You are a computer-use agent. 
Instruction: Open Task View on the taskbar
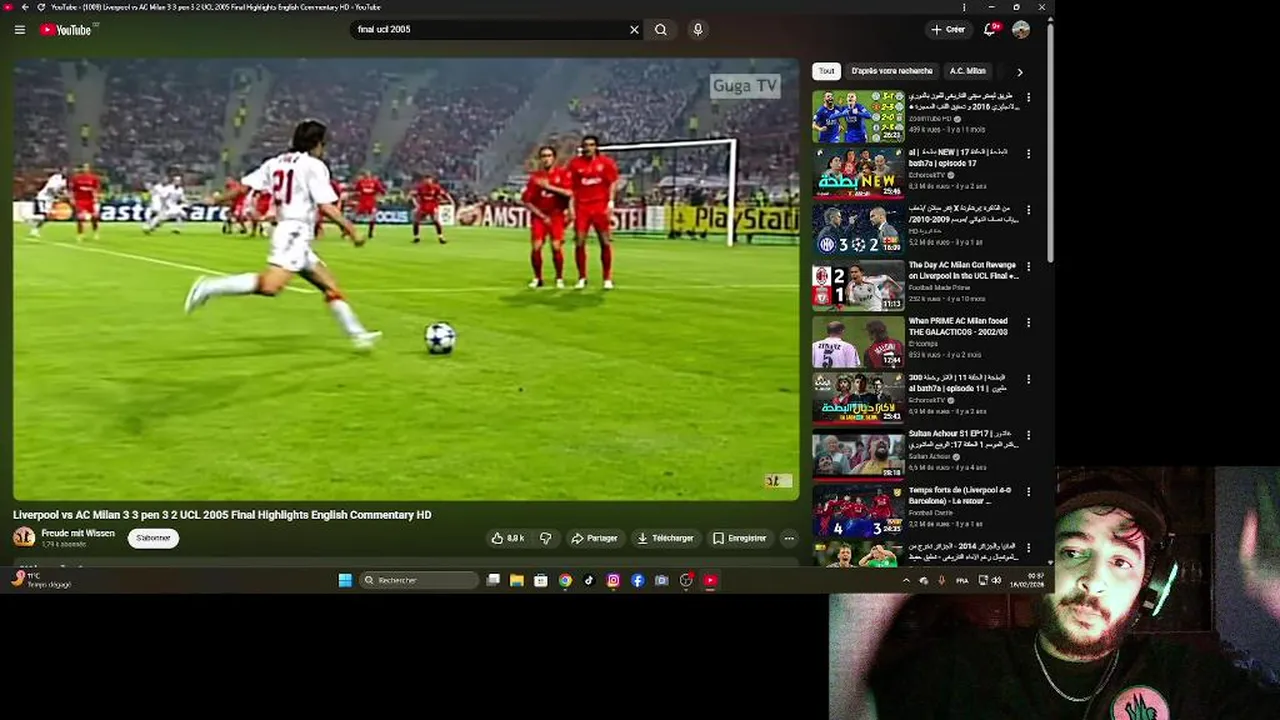[x=493, y=580]
